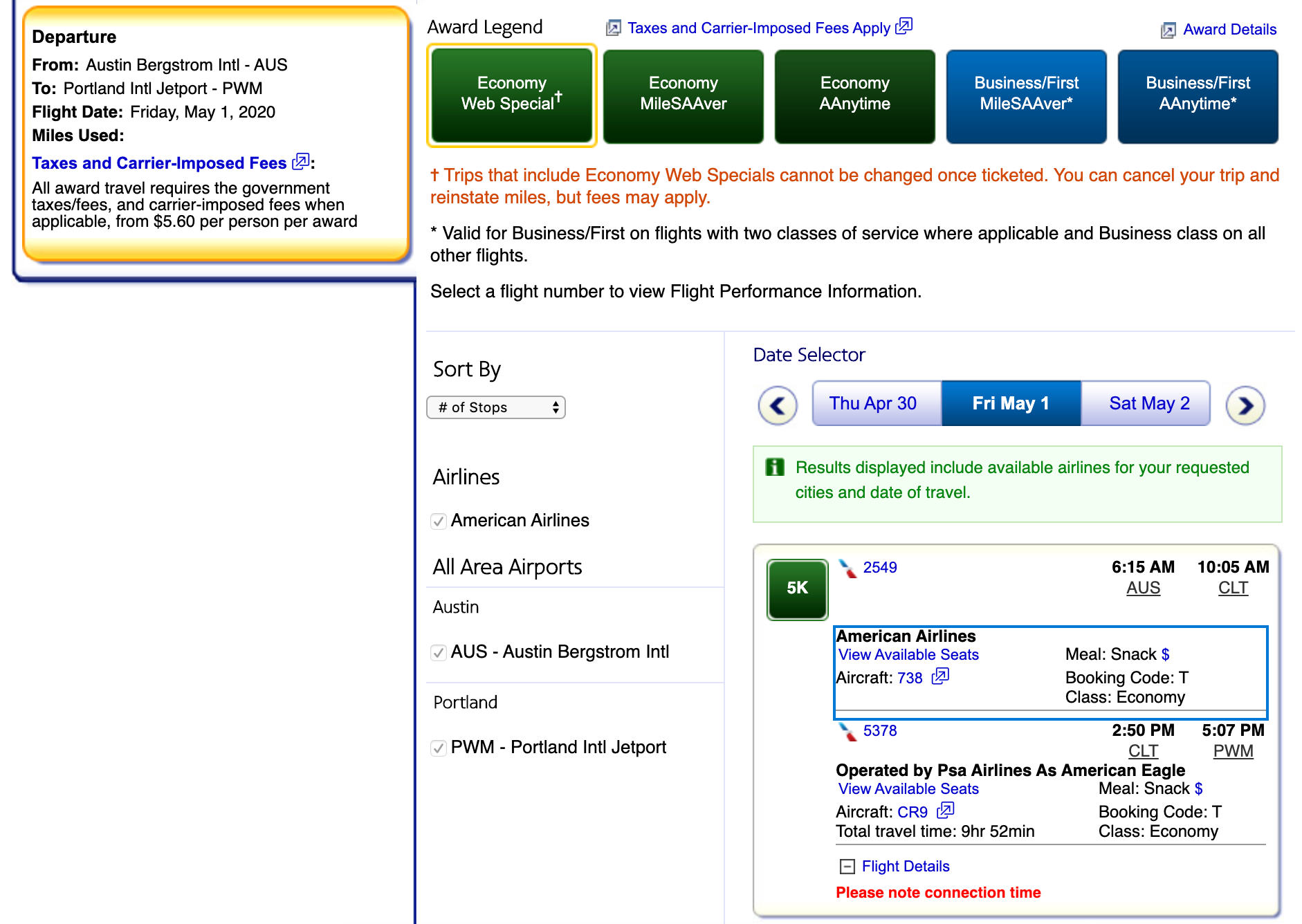
Task: Click View Available Seats for flight 5378
Action: pos(908,788)
